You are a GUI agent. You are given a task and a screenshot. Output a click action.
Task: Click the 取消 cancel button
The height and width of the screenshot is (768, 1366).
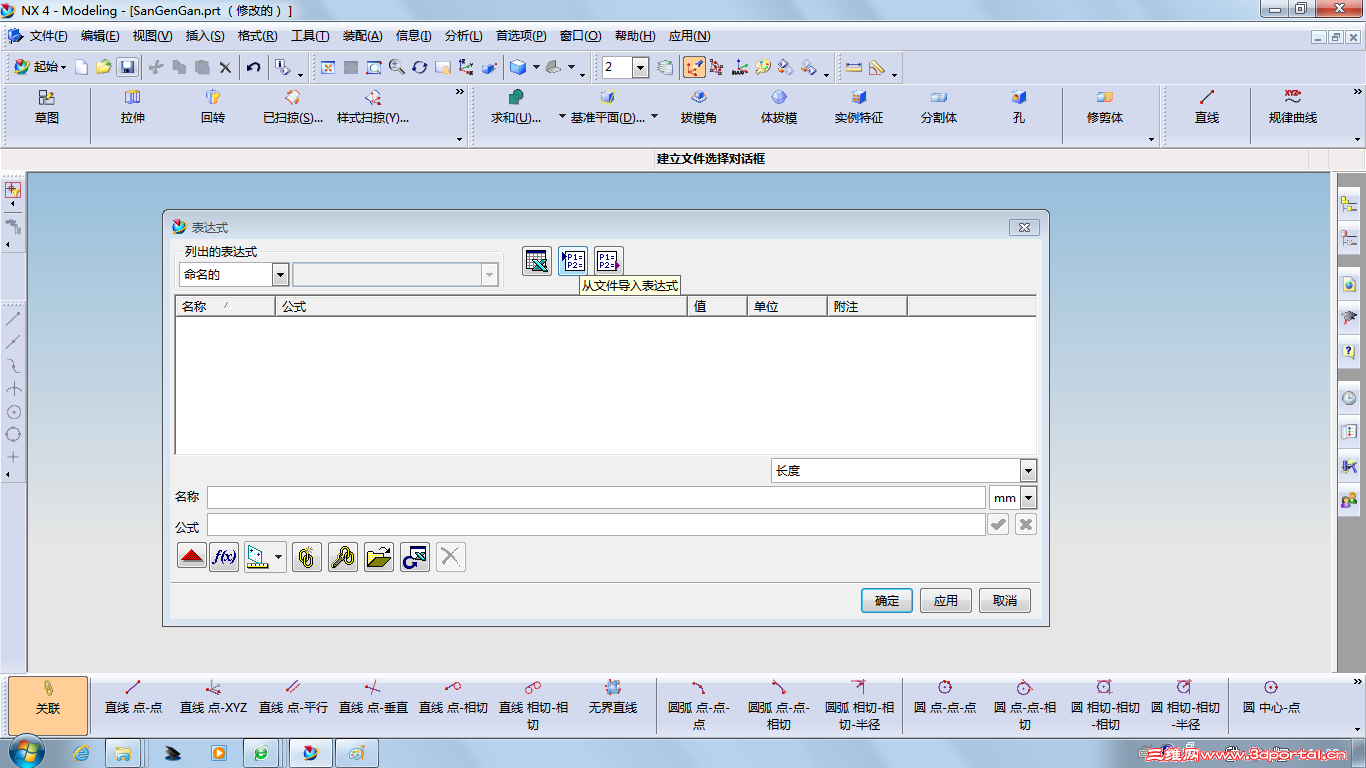(x=1005, y=601)
